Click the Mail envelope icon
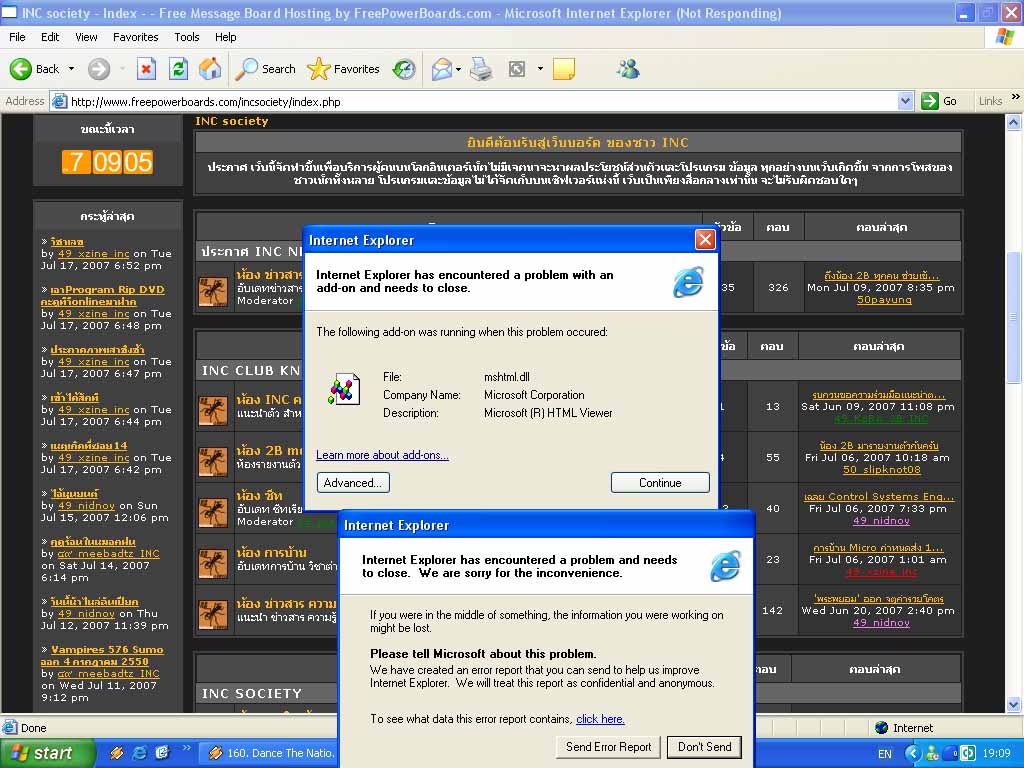This screenshot has height=768, width=1024. [x=441, y=69]
